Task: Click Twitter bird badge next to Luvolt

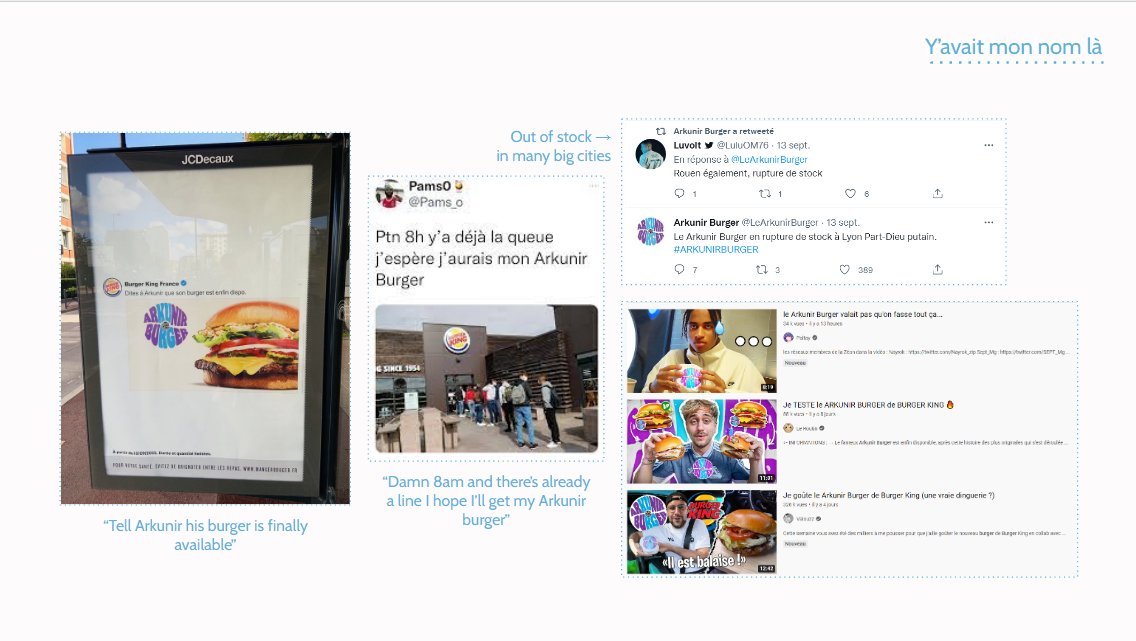Action: (709, 146)
